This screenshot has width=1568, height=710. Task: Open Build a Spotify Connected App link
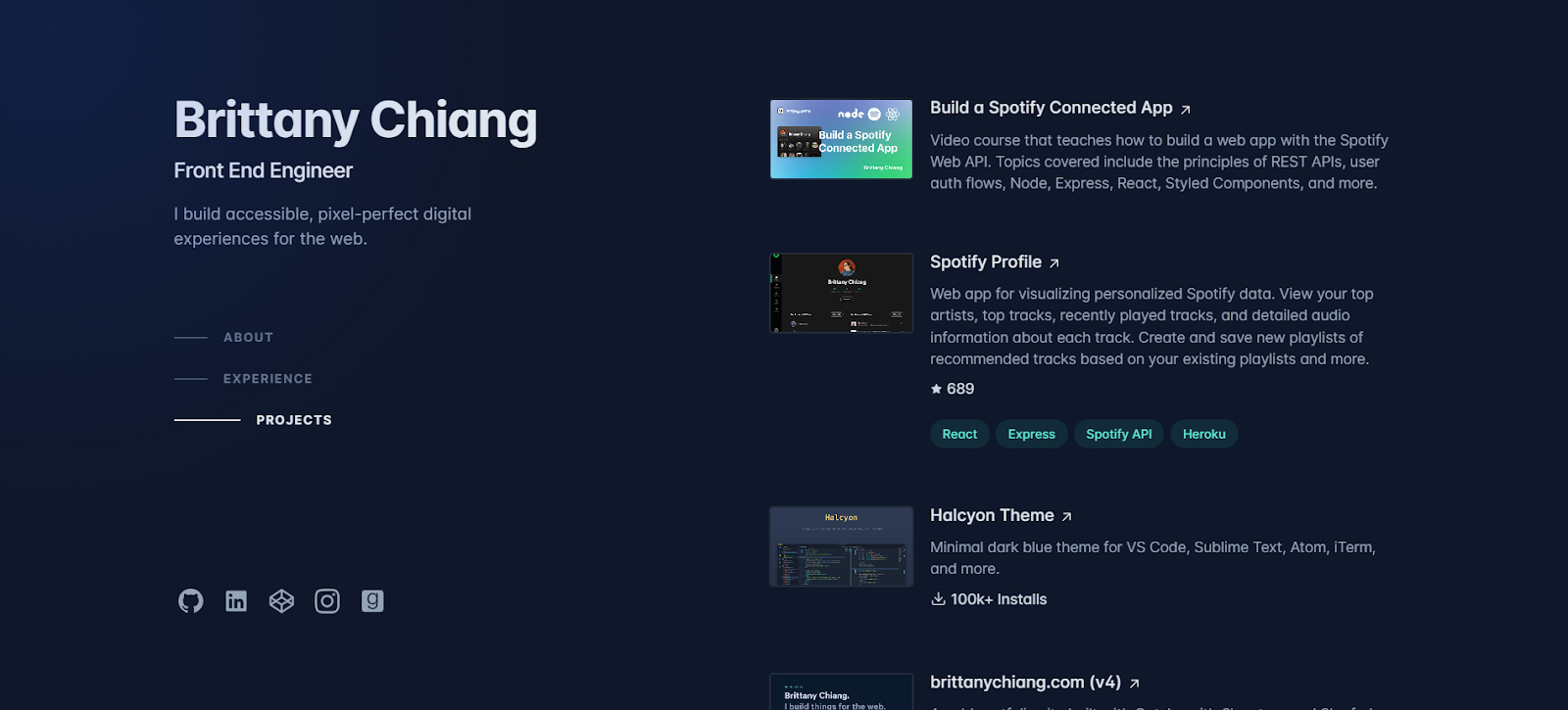click(1051, 108)
